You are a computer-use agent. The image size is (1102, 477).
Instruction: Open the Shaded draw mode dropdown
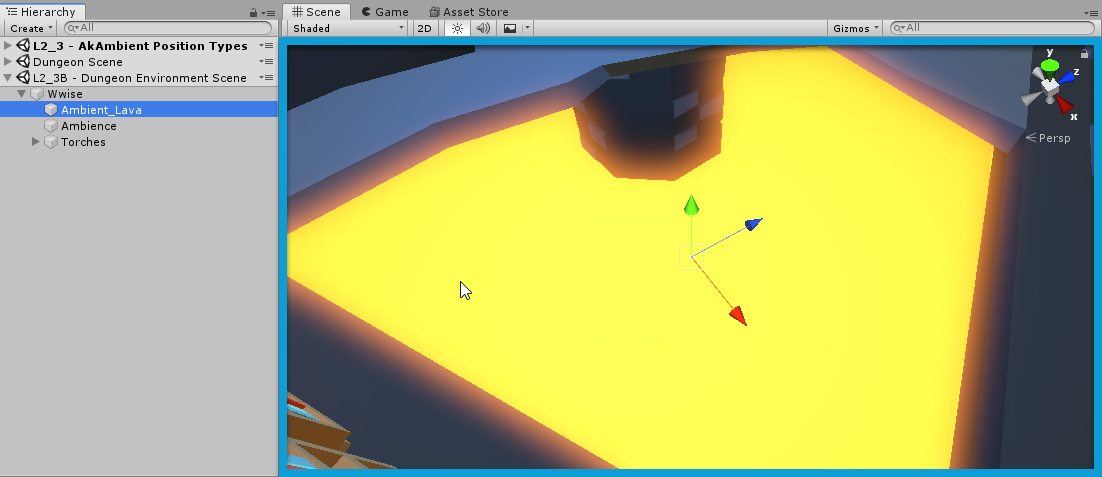point(347,28)
